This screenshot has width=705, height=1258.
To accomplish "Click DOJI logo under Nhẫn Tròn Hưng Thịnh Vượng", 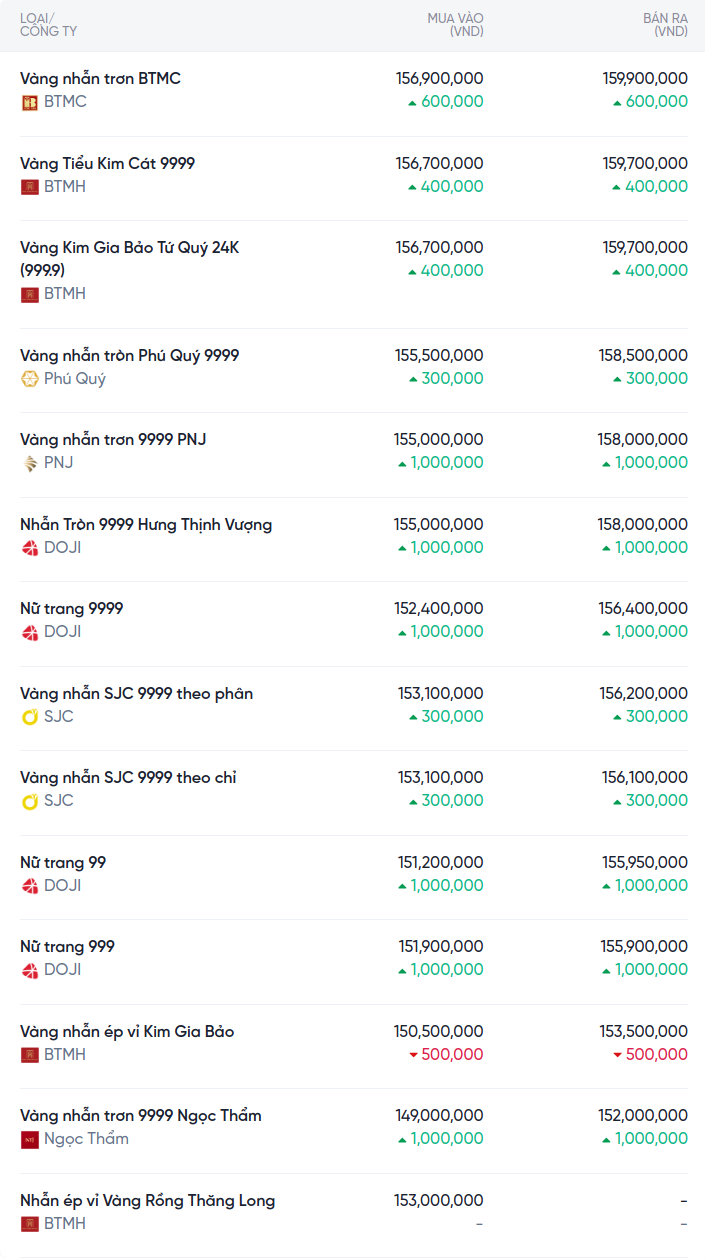I will click(x=30, y=548).
